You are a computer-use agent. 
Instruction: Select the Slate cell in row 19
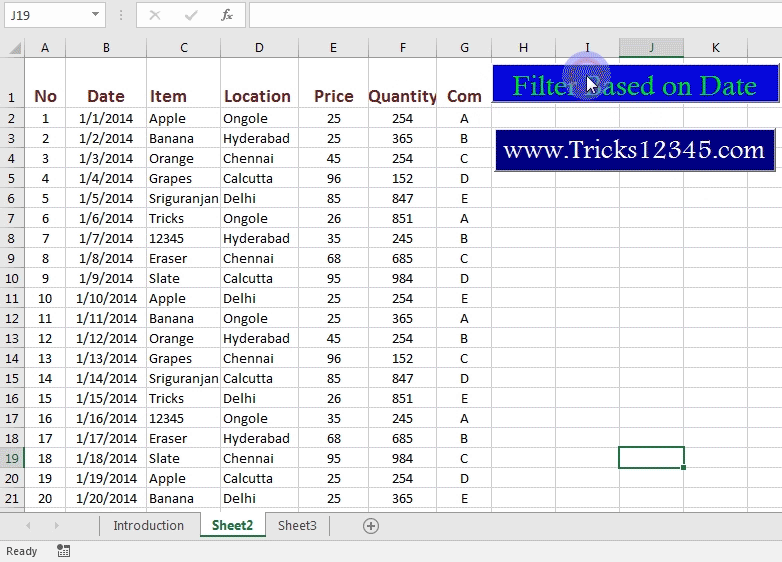(x=184, y=458)
